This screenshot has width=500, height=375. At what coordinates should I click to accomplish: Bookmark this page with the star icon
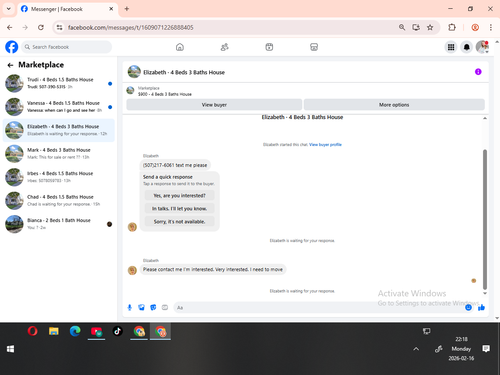(430, 27)
